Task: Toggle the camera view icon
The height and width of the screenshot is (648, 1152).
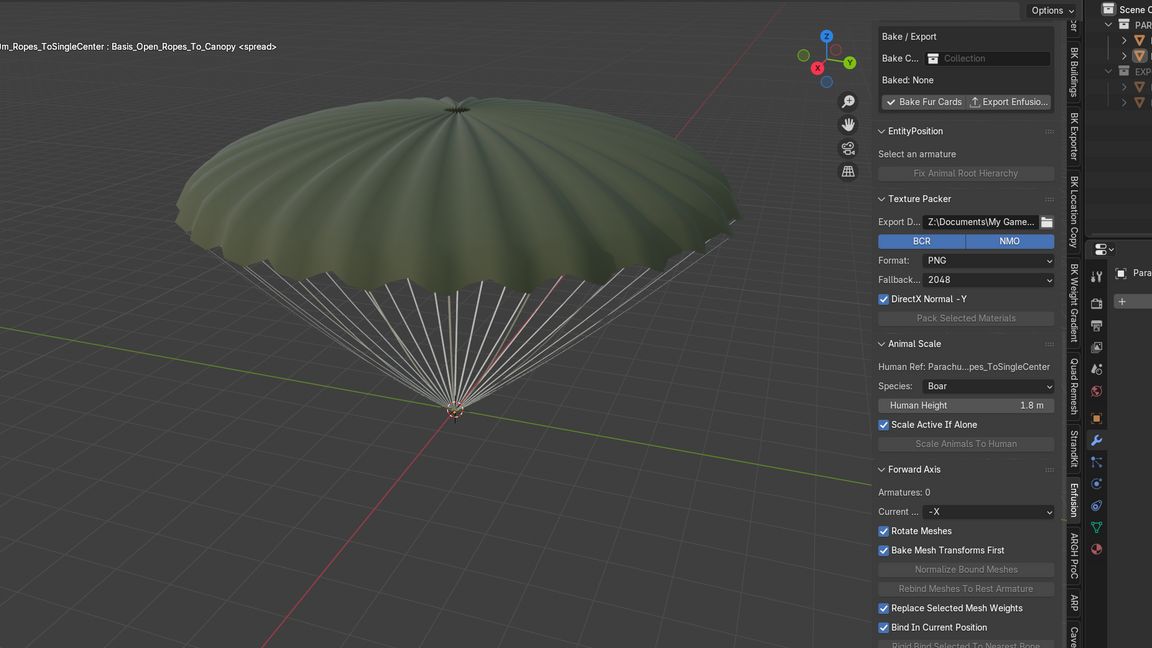Action: 848,148
